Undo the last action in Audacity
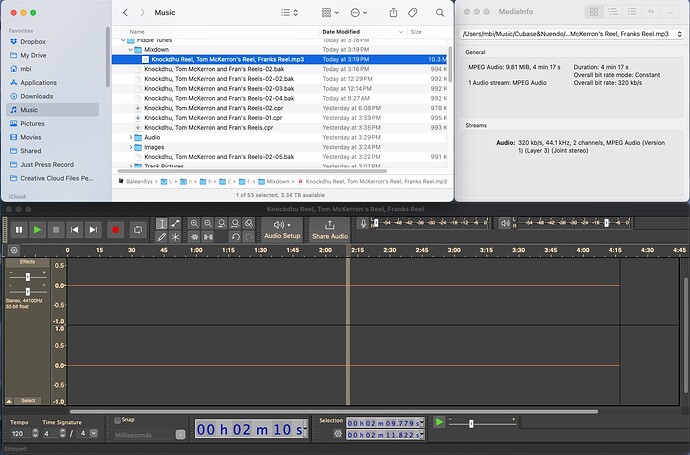Viewport: 690px width, 455px height. (235, 237)
